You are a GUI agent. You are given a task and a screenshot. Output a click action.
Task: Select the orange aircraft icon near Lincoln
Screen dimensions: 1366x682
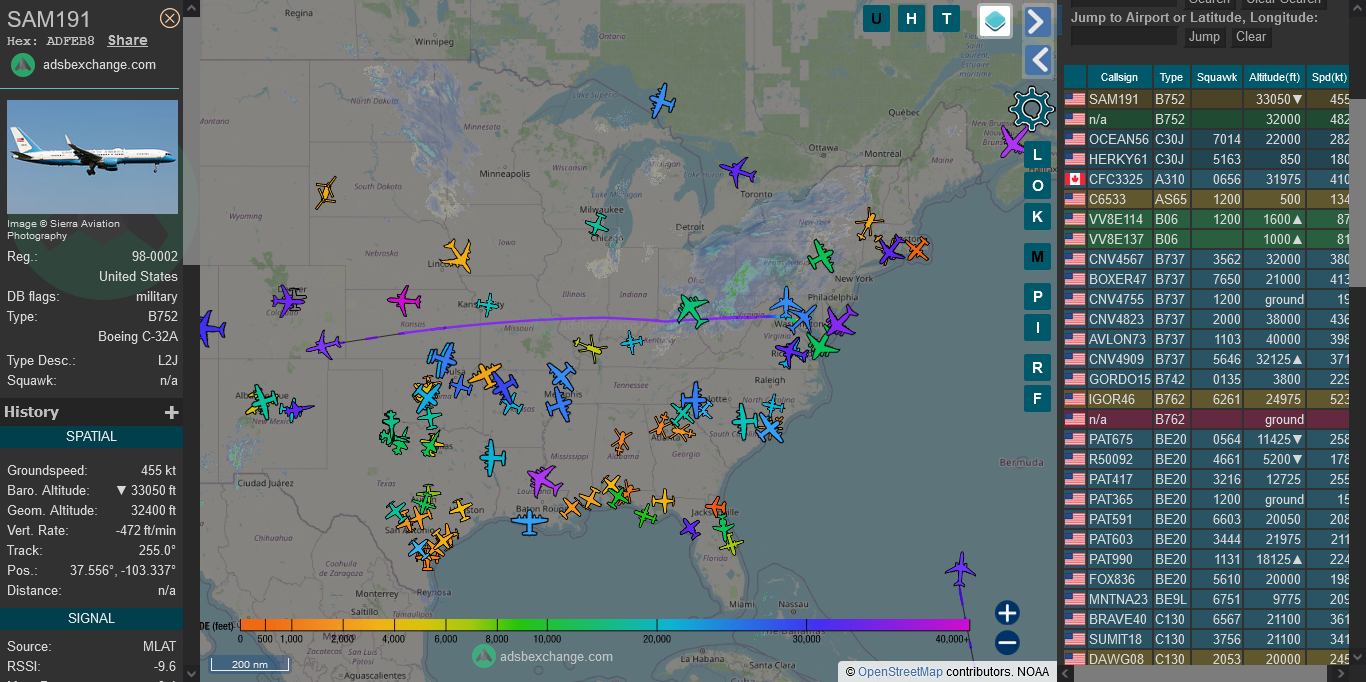tap(456, 255)
